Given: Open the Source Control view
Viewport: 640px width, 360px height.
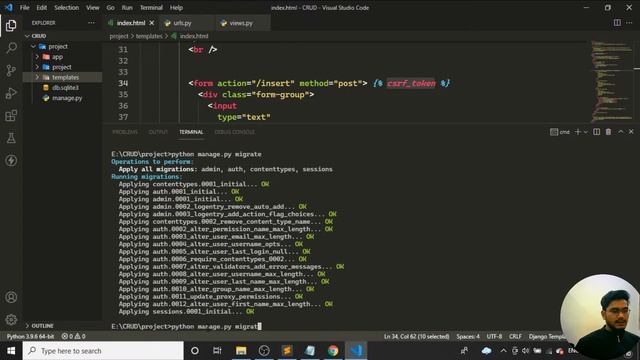Looking at the screenshot, I should click(x=11, y=71).
